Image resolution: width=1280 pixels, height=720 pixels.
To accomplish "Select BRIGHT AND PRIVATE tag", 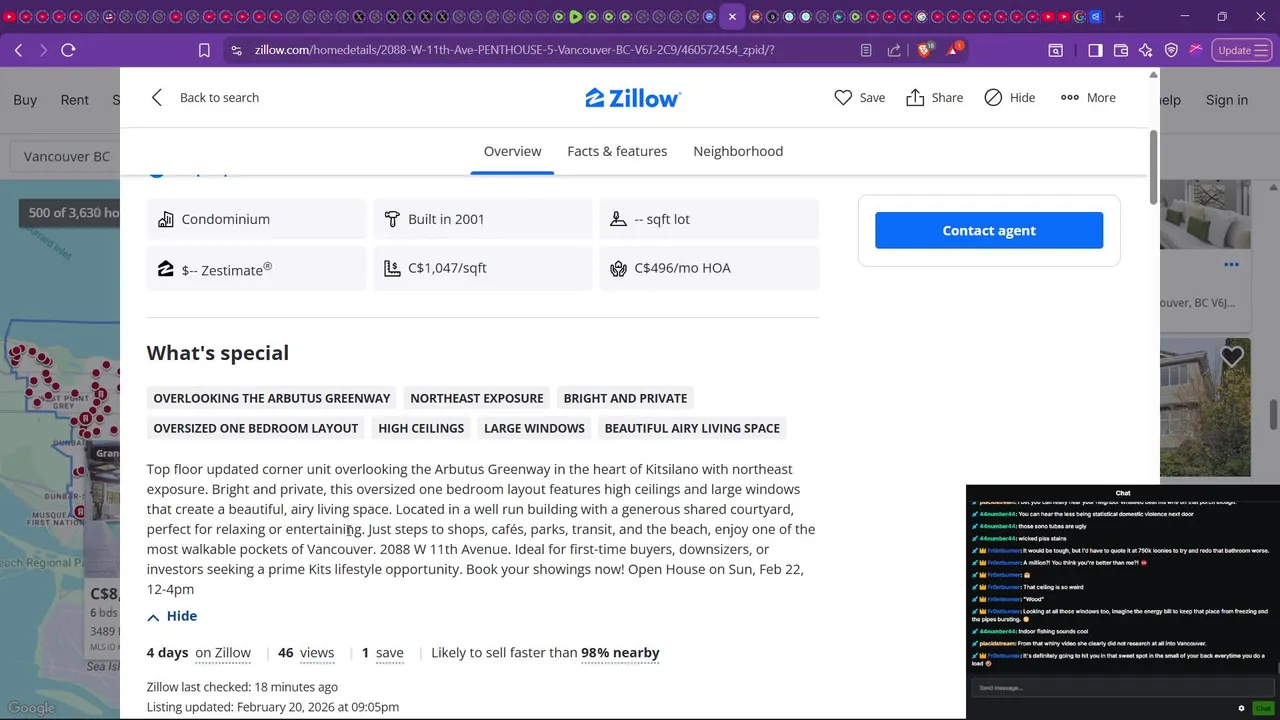I will pyautogui.click(x=625, y=398).
